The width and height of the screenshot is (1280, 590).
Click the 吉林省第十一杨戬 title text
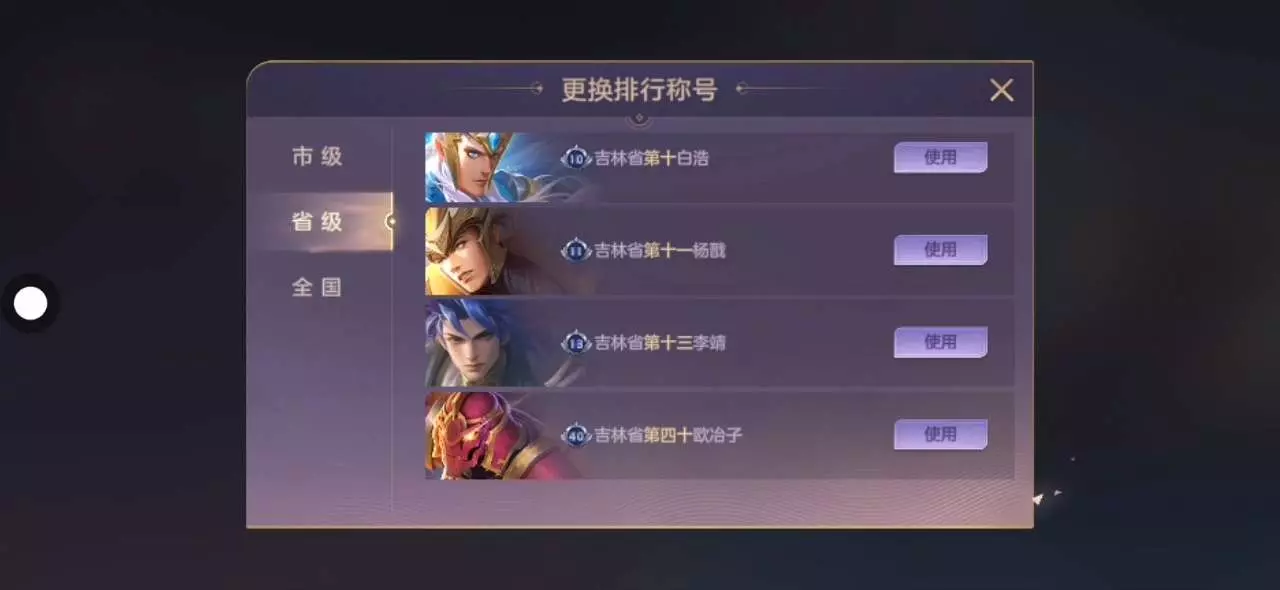(x=660, y=250)
